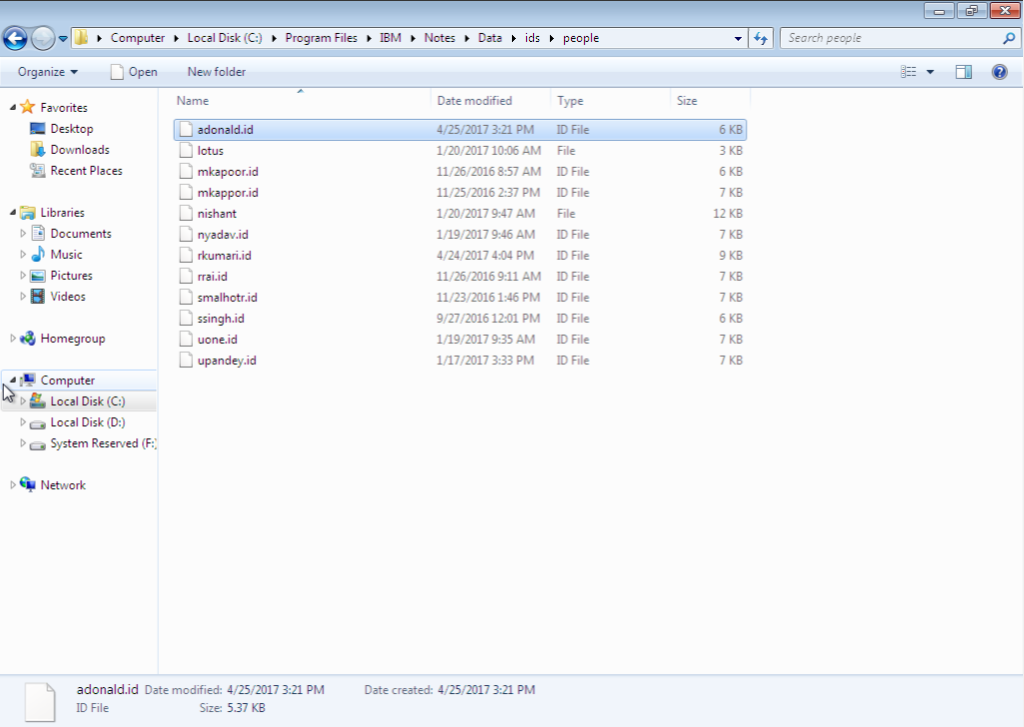Screen dimensions: 1024x727
Task: Expand the Network tree node
Action: click(12, 485)
